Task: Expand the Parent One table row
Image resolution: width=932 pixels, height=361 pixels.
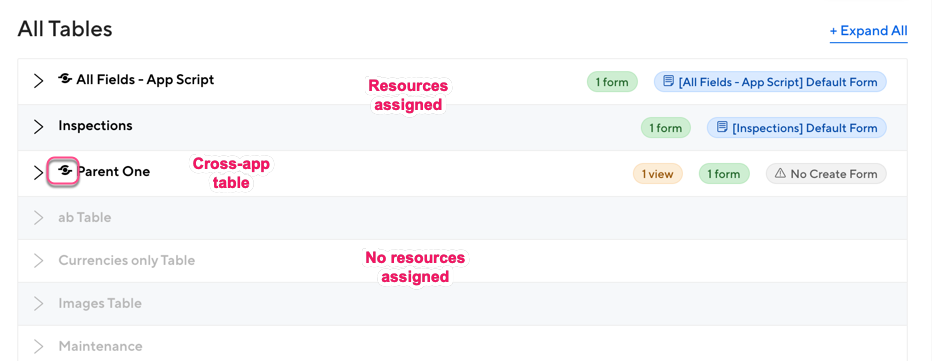Action: [x=39, y=172]
